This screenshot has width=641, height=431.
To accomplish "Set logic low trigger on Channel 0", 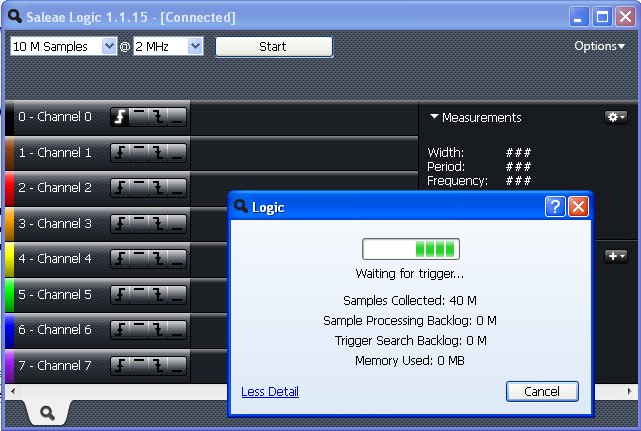I will point(177,117).
